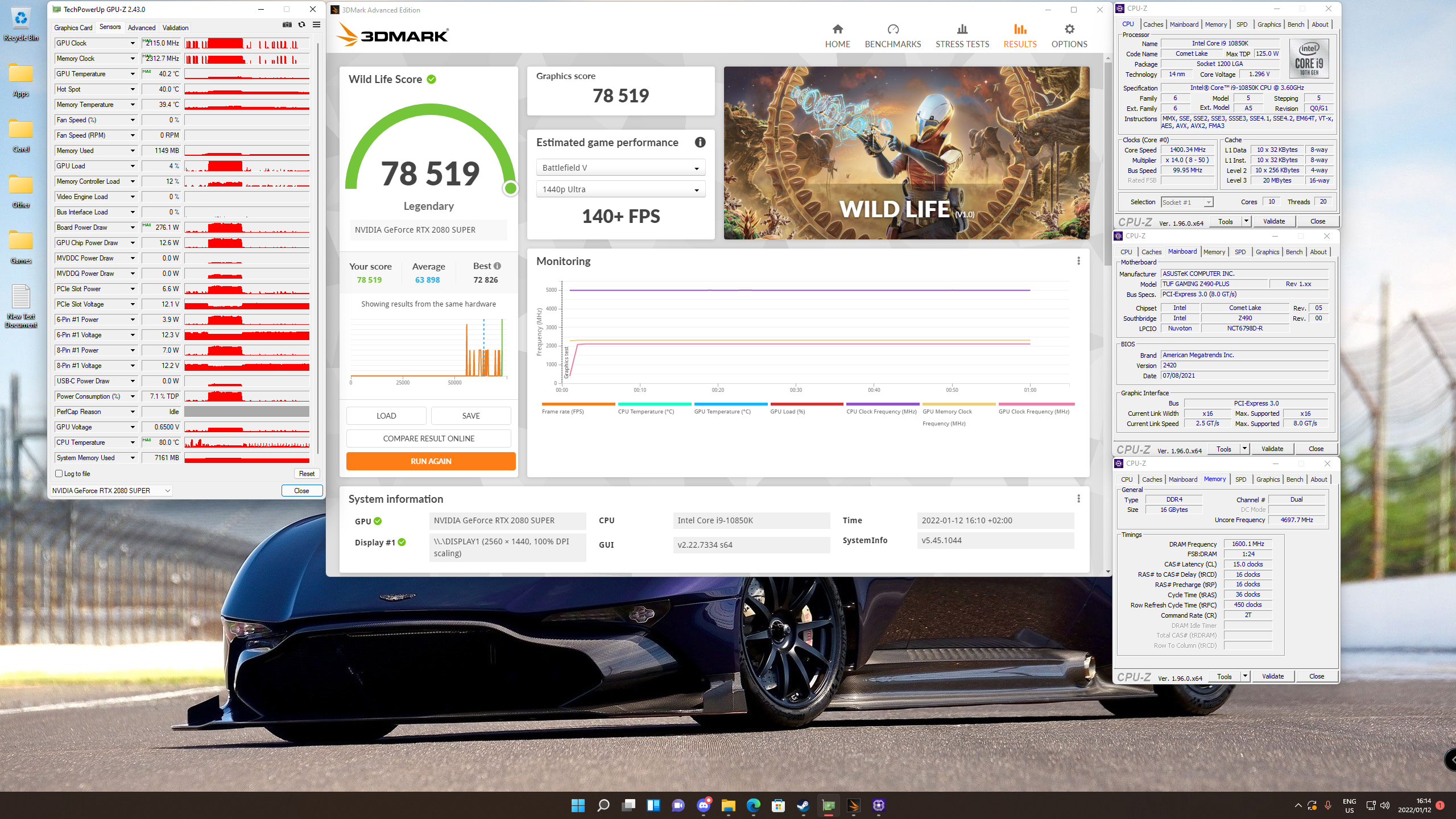
Task: Open Caches tab in top CPU-Z window
Action: tap(1153, 24)
